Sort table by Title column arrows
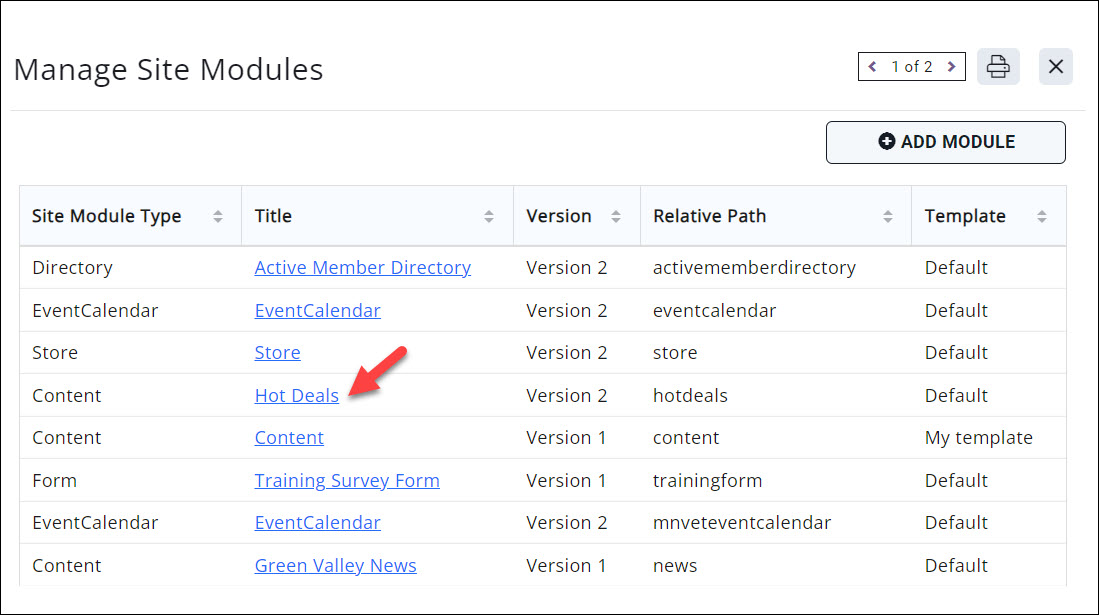The height and width of the screenshot is (615, 1099). 489,216
